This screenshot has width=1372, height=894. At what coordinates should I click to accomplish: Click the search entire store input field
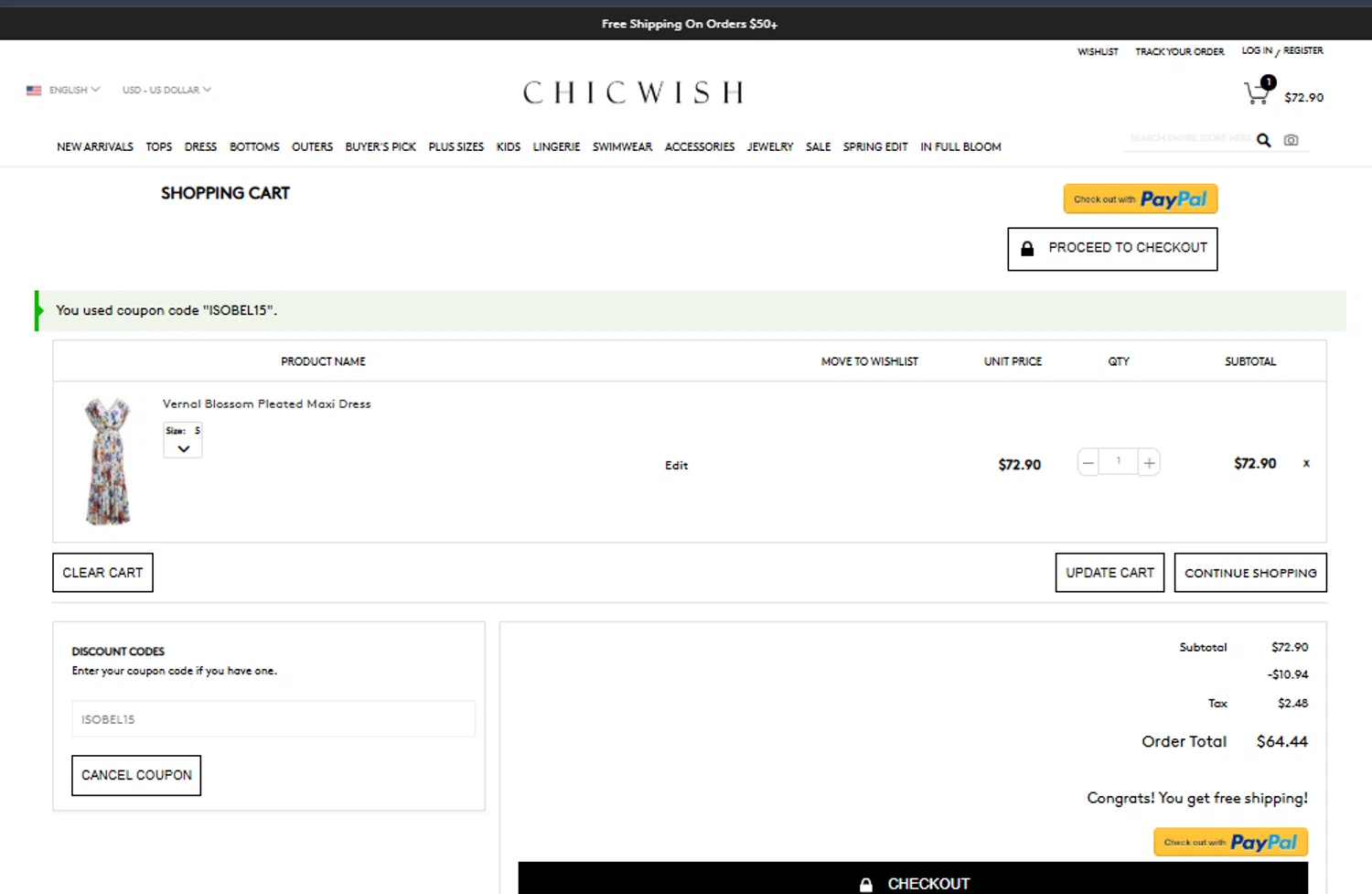coord(1189,139)
